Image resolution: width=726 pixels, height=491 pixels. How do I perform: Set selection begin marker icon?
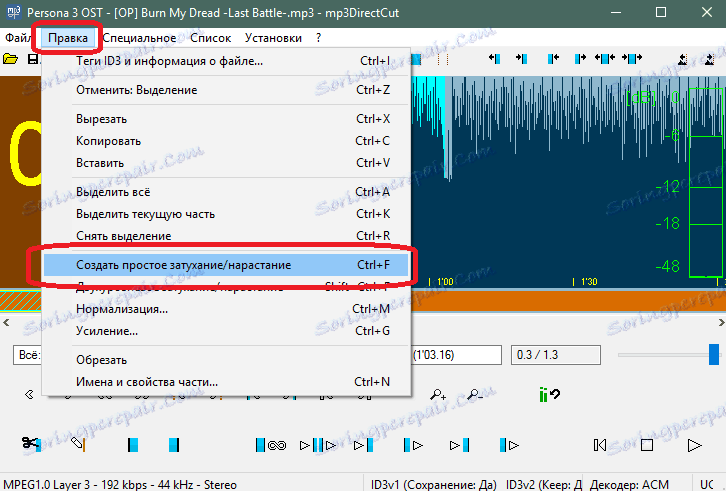(x=132, y=445)
